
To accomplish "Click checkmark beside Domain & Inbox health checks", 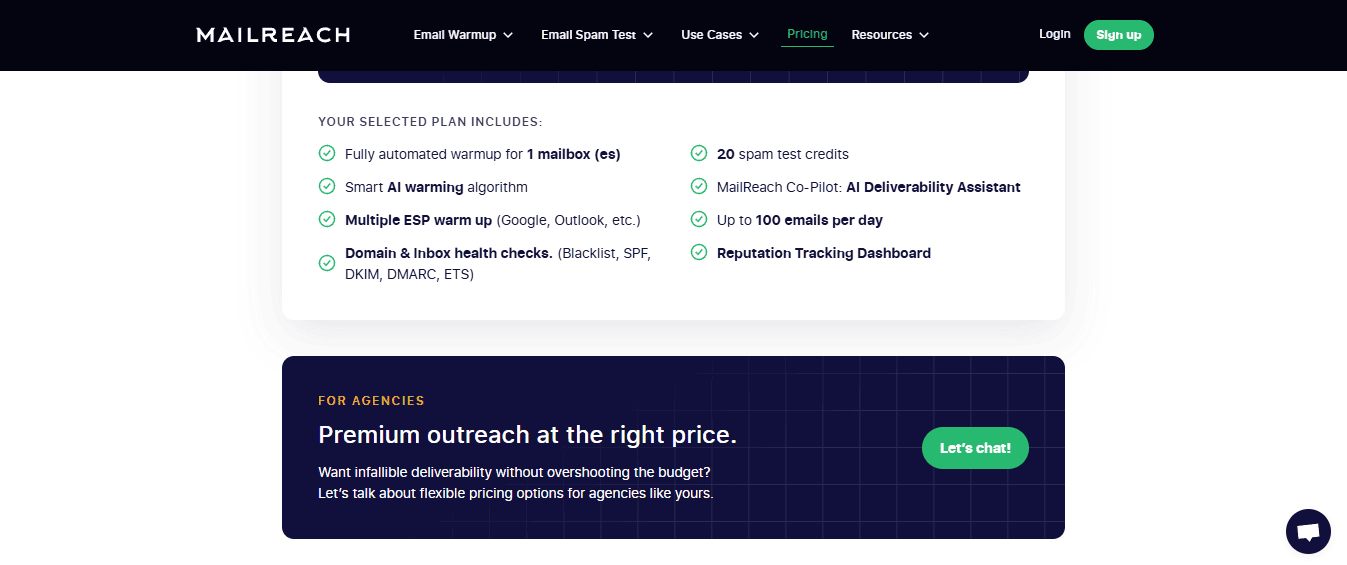I will pyautogui.click(x=326, y=263).
